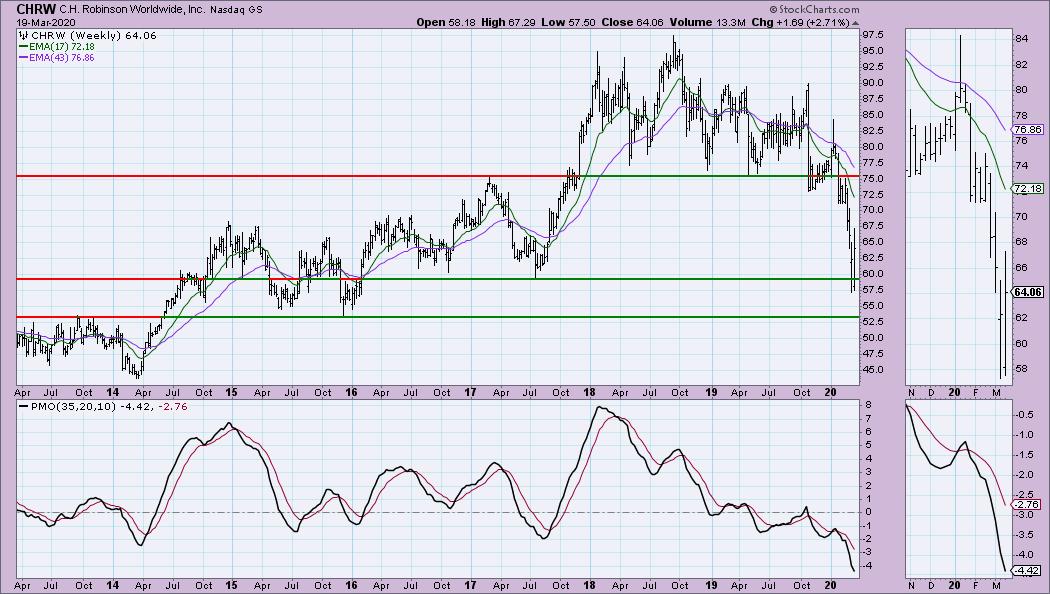Viewport: 1050px width, 594px height.
Task: Select the Close 64.06 header value
Action: (632, 22)
